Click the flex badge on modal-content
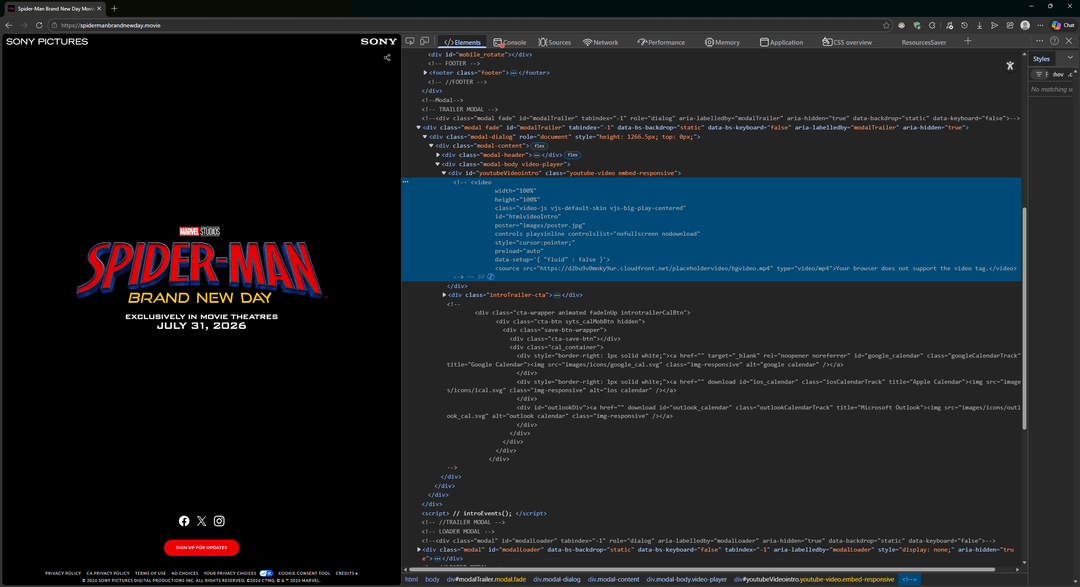The width and height of the screenshot is (1080, 587). tap(540, 146)
